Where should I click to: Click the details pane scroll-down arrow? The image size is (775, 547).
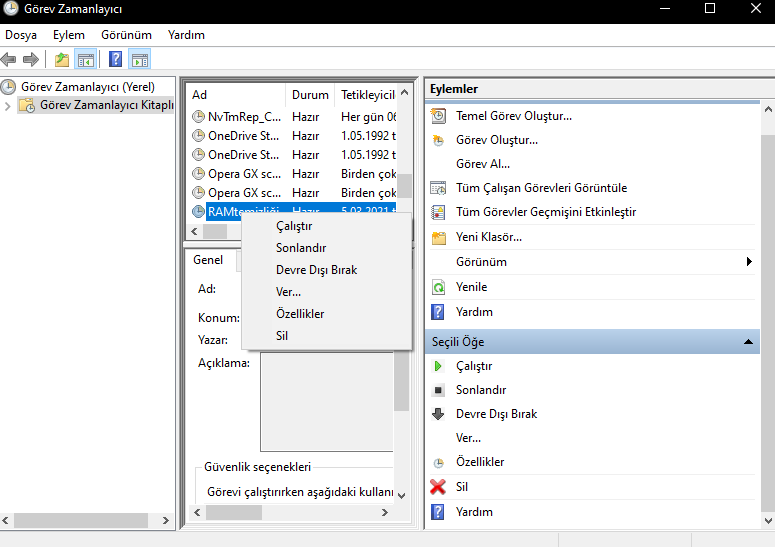(x=402, y=496)
